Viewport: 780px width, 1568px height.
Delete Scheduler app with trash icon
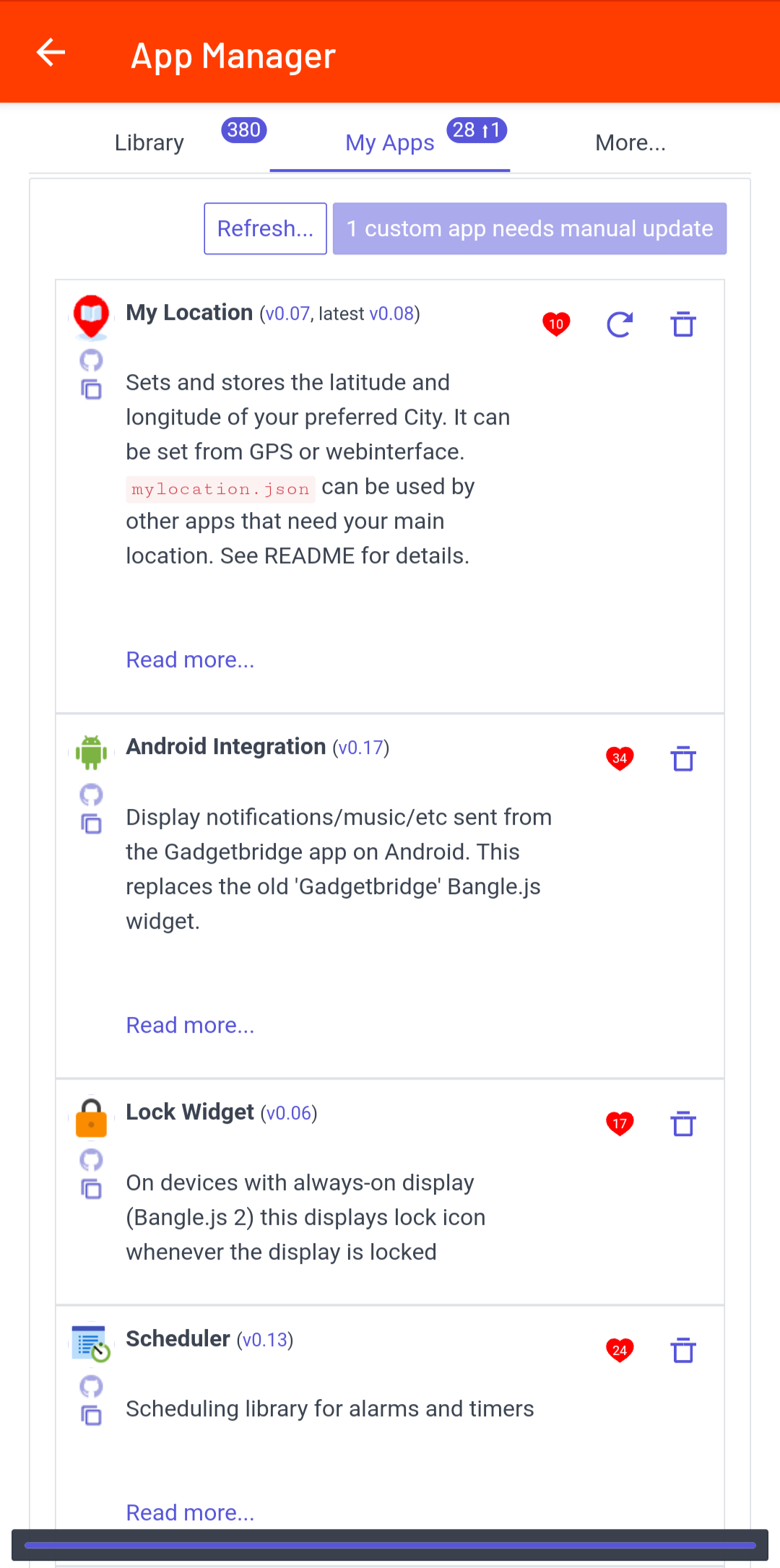(683, 1351)
